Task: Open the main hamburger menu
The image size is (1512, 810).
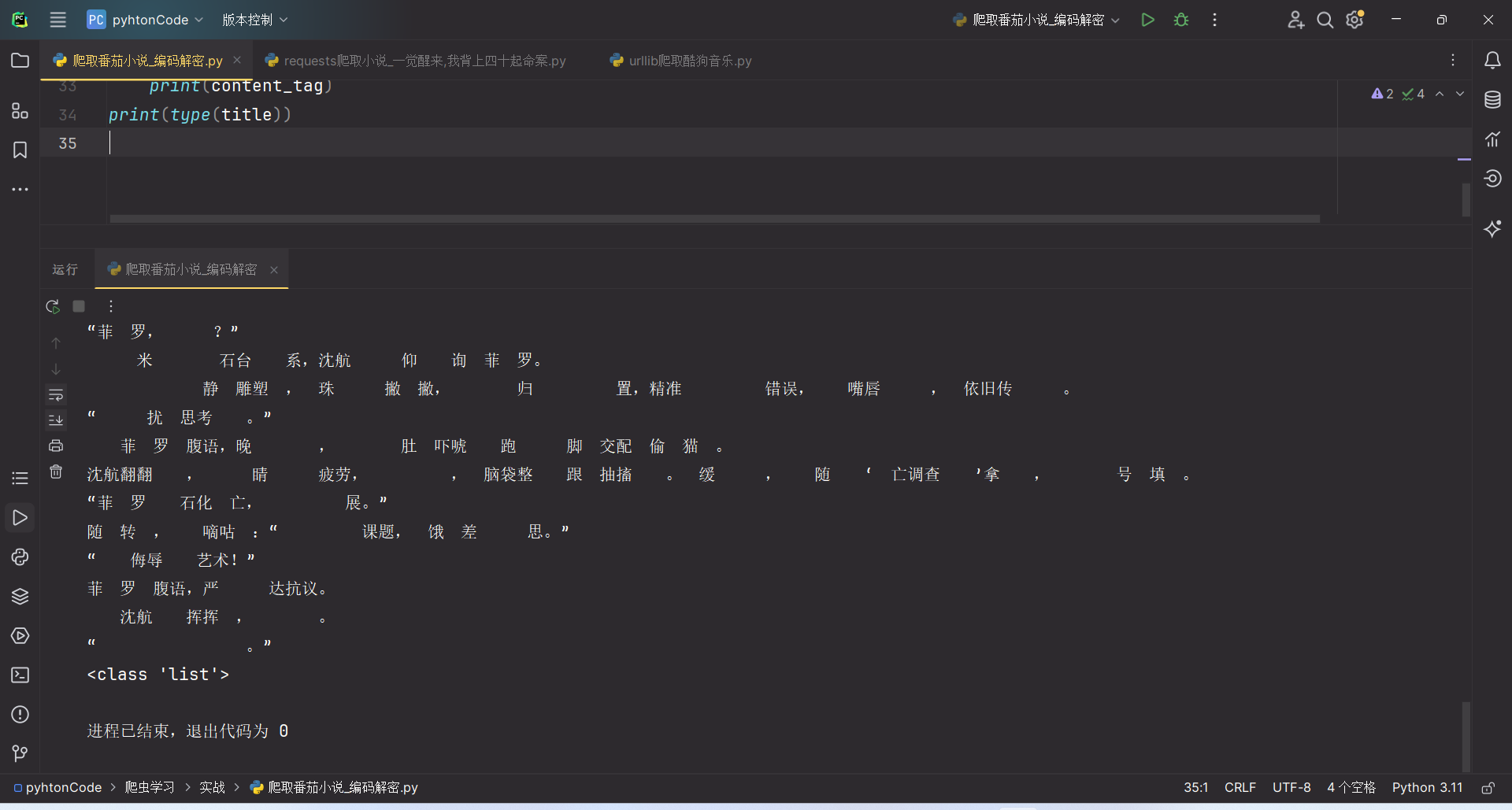Action: click(x=57, y=20)
